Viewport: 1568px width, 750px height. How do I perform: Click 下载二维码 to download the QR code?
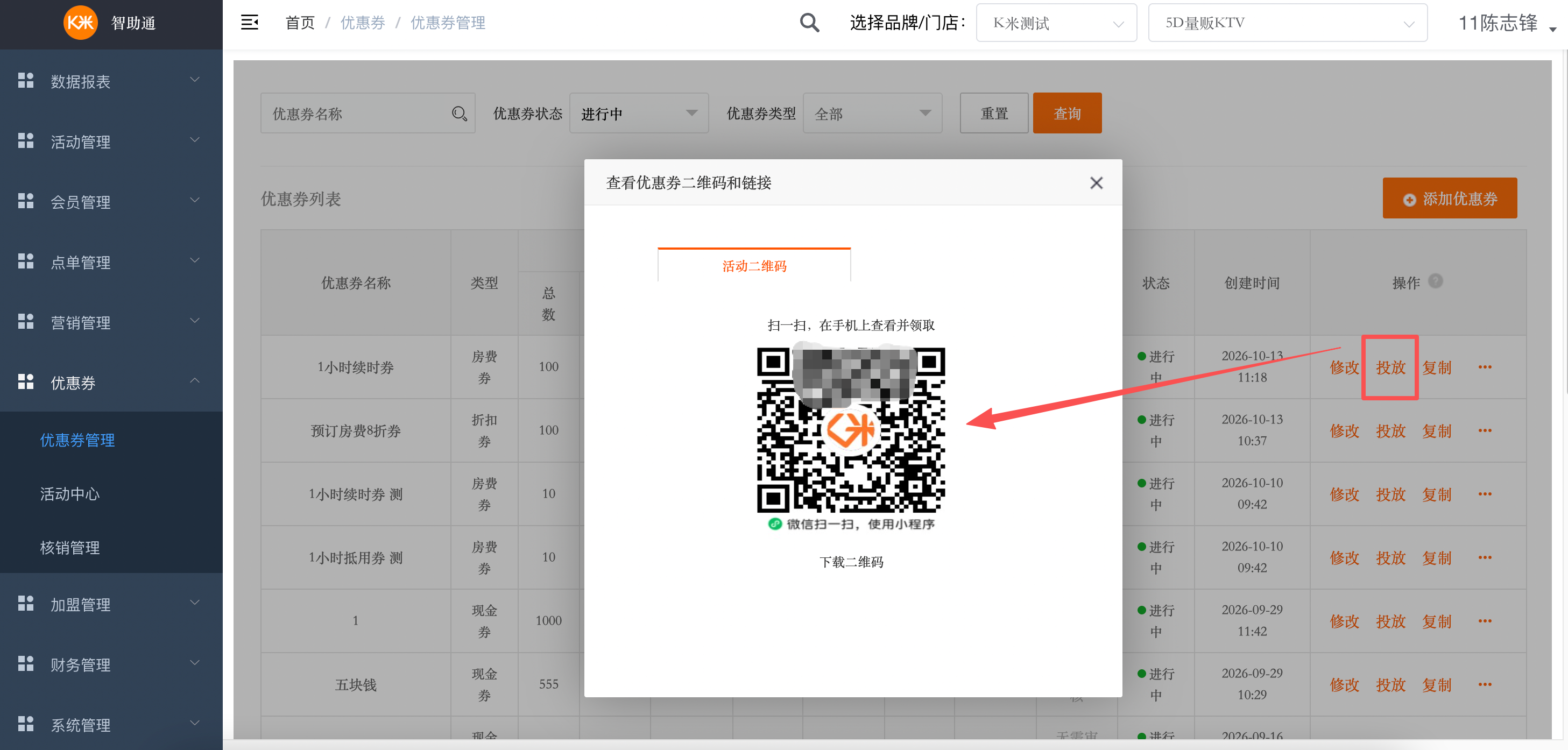point(851,562)
